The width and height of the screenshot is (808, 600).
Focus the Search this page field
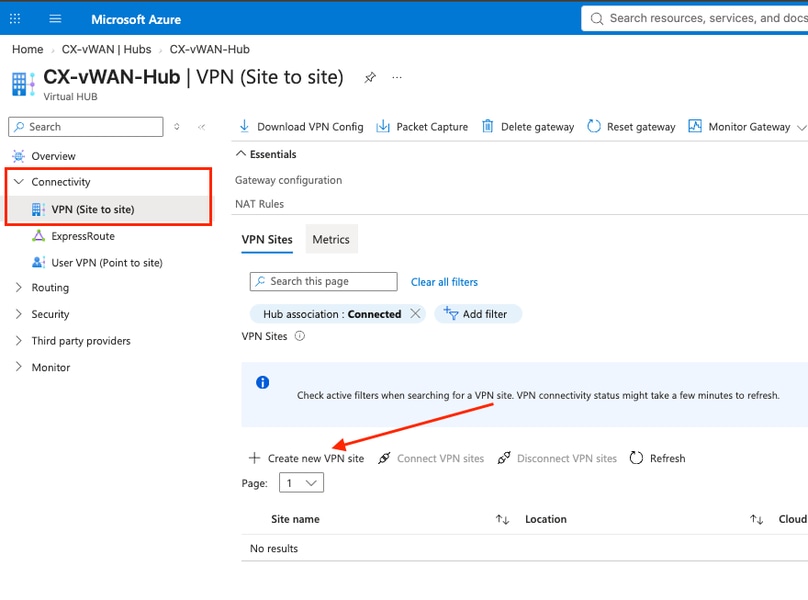click(x=324, y=281)
